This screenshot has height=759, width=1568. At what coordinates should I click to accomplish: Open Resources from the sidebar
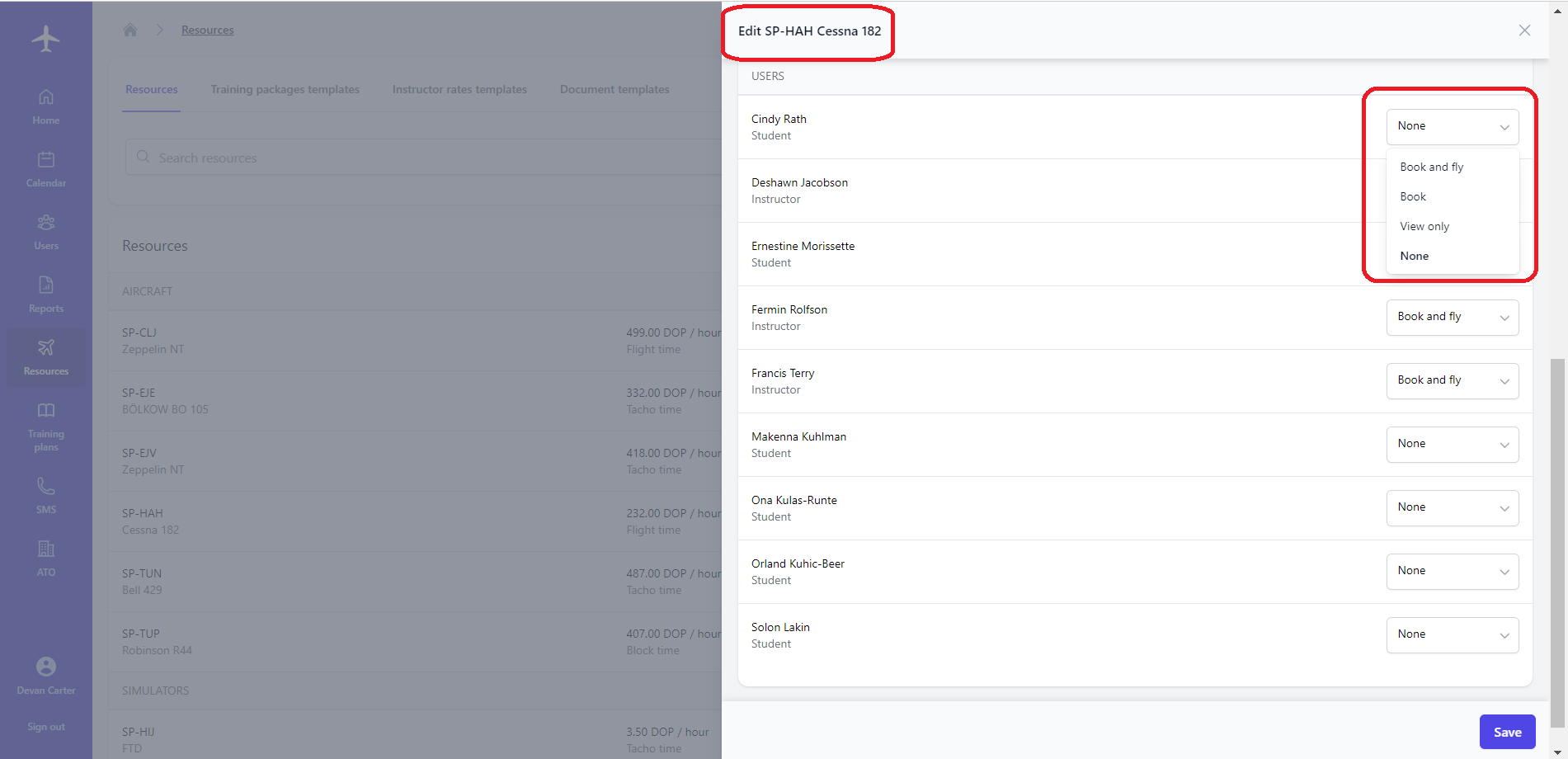pyautogui.click(x=46, y=357)
